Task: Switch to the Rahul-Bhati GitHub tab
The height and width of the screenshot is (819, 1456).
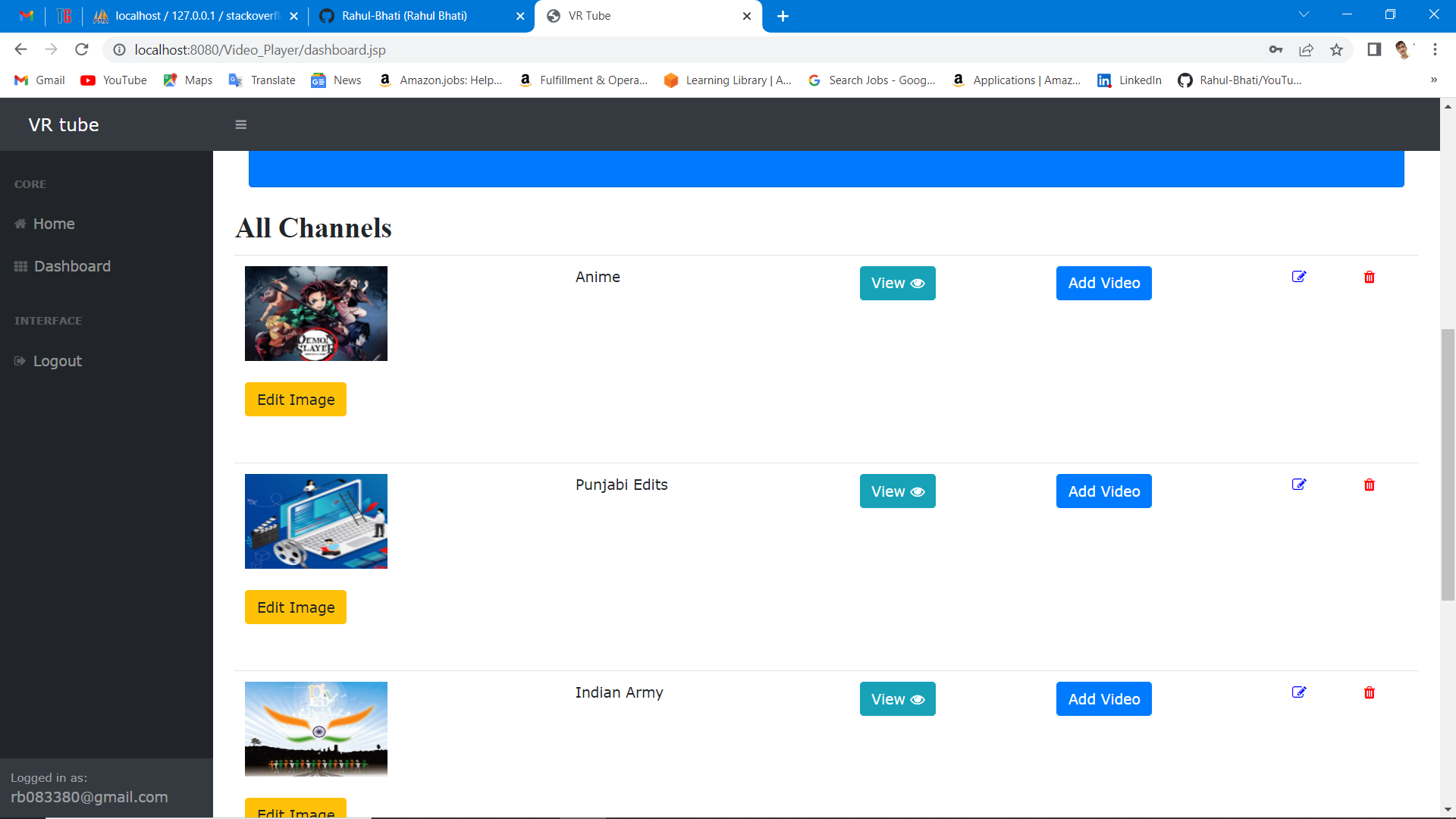Action: [x=404, y=16]
